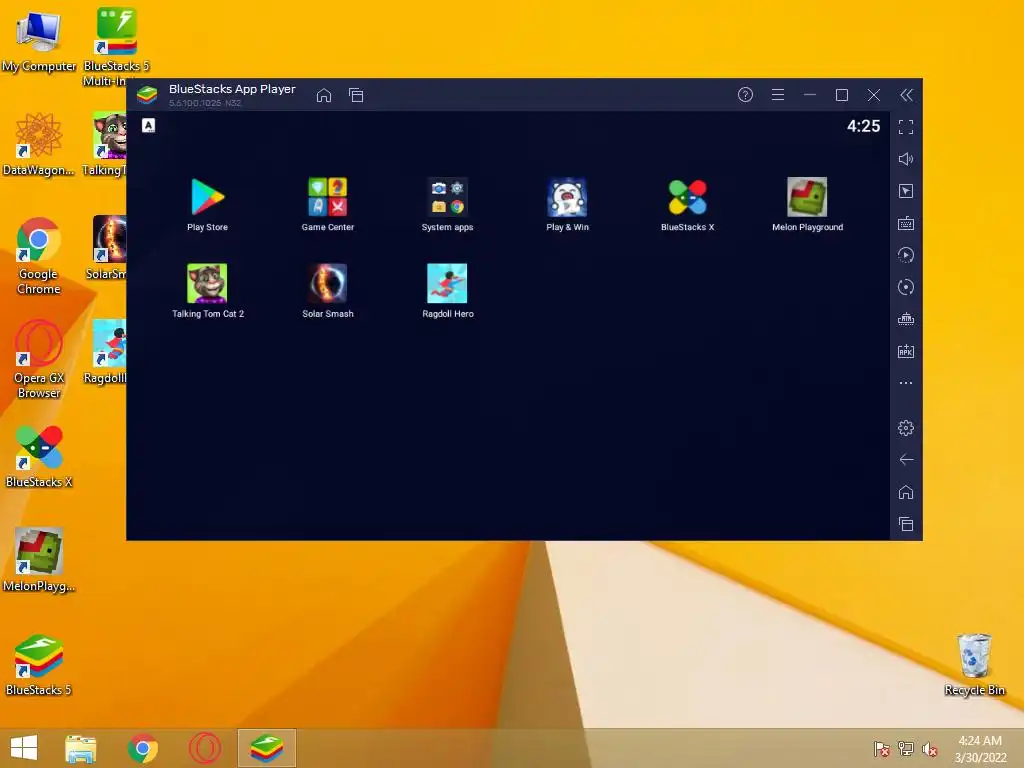This screenshot has width=1024, height=768.
Task: Click the sidebar recent apps icon
Action: [906, 524]
